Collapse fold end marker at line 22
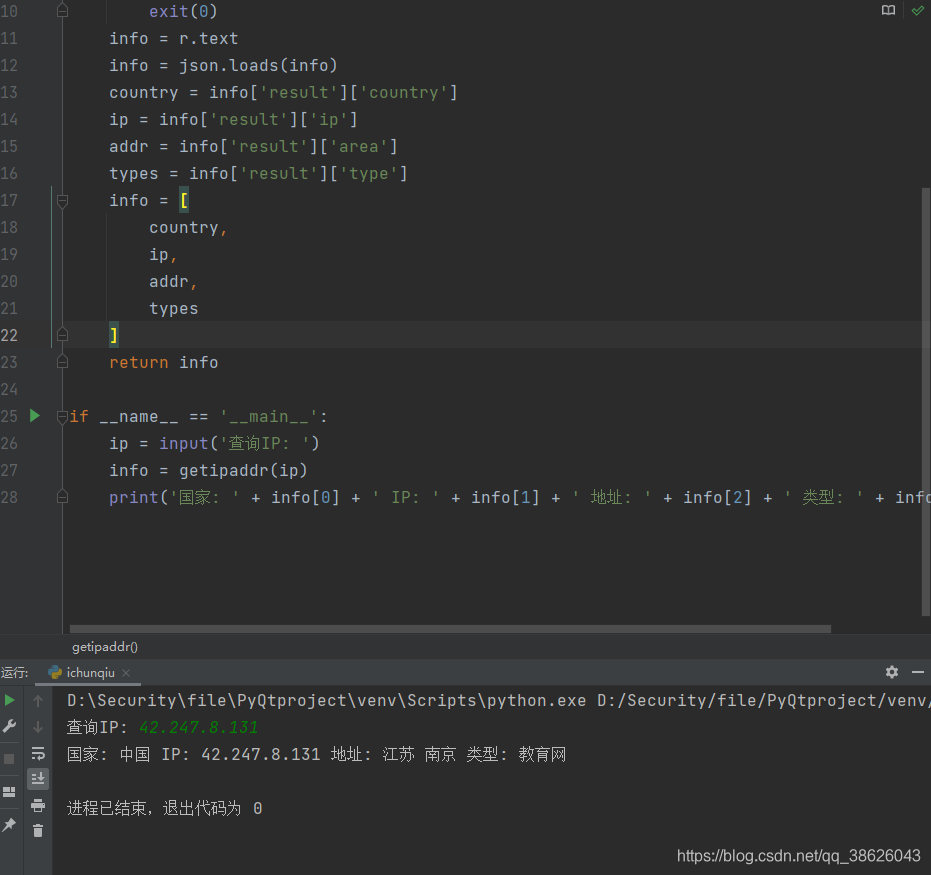Image resolution: width=931 pixels, height=875 pixels. click(x=62, y=335)
